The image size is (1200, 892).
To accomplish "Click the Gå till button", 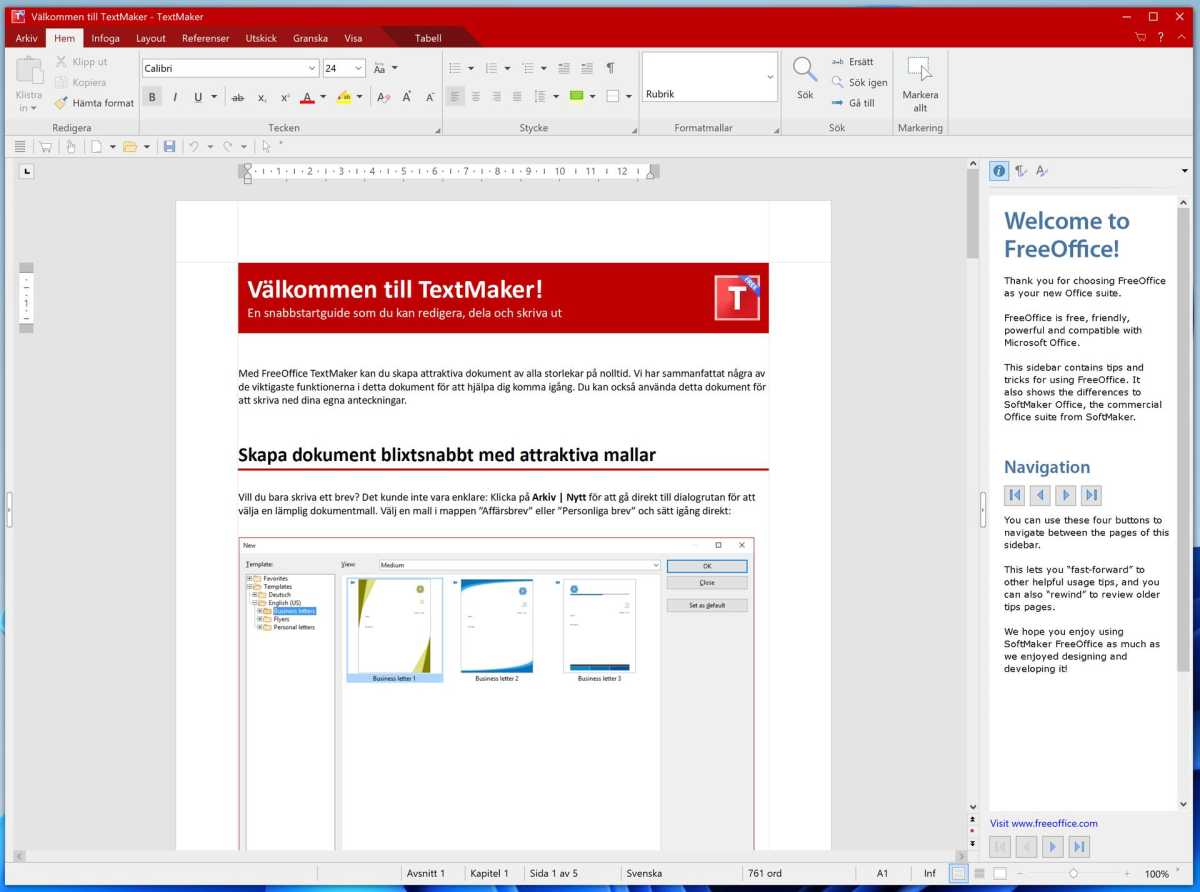I will 853,103.
